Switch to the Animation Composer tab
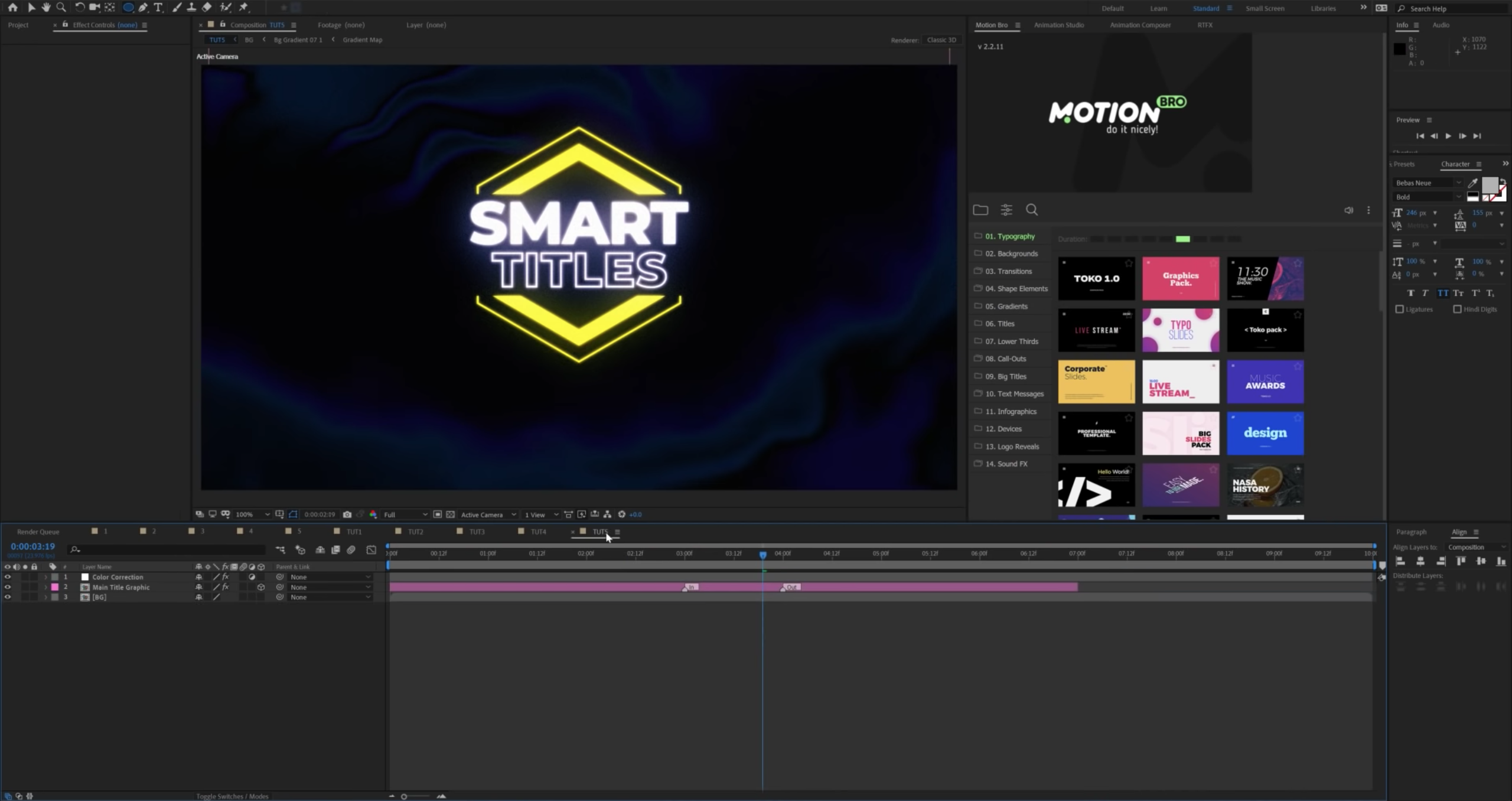The width and height of the screenshot is (1512, 801). coord(1140,25)
